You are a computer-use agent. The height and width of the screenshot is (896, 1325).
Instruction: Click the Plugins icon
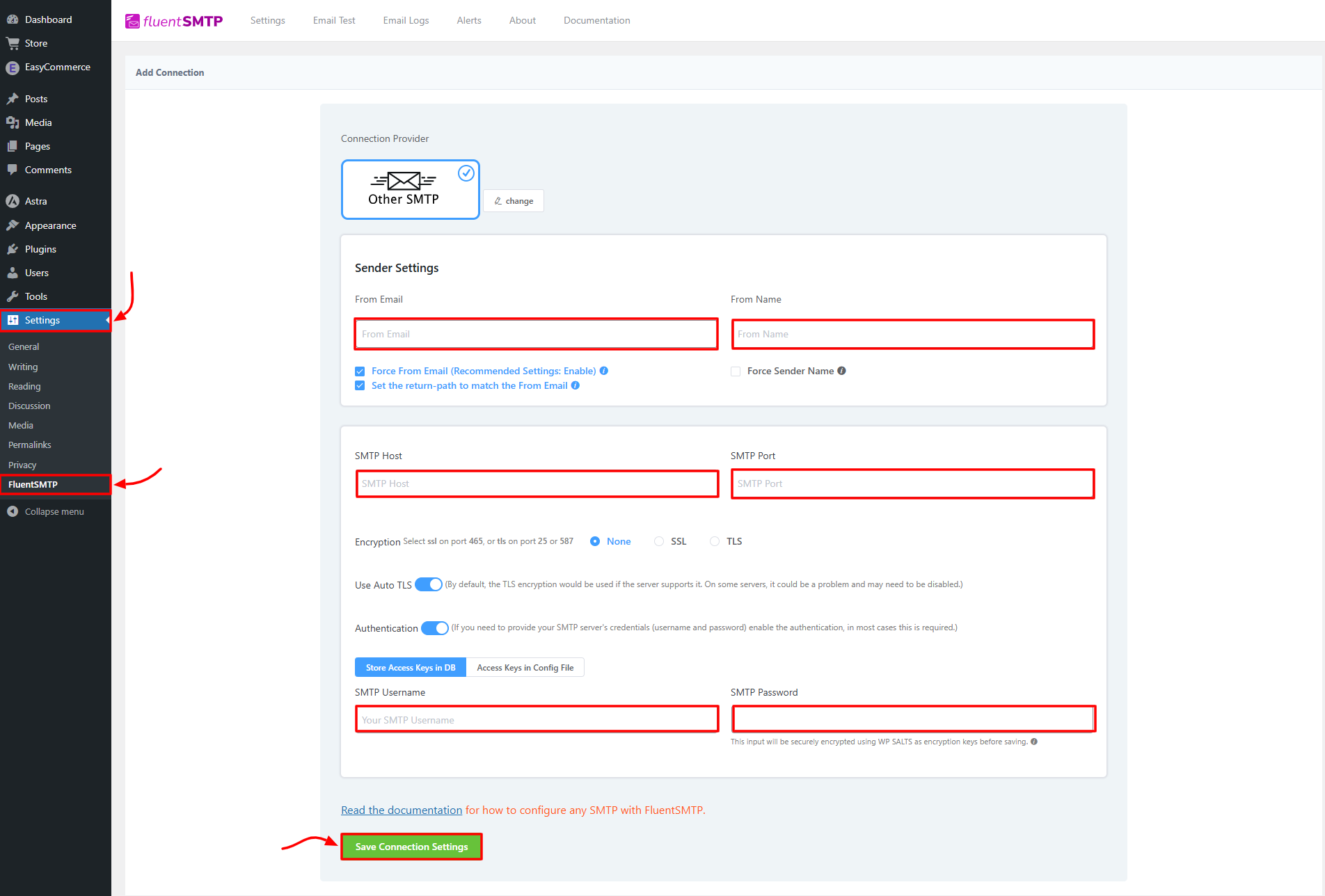(13, 249)
